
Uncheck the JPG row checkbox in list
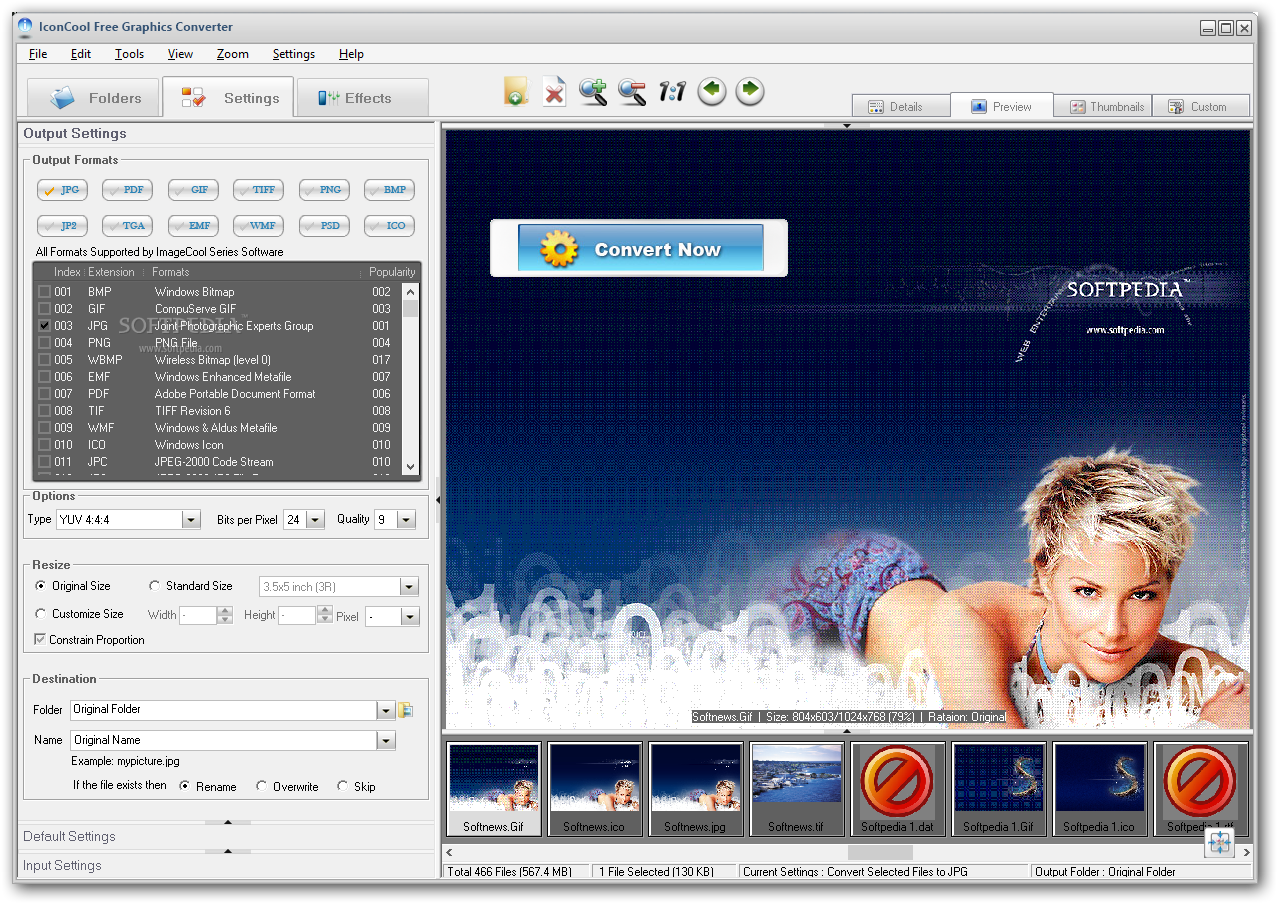[x=44, y=326]
